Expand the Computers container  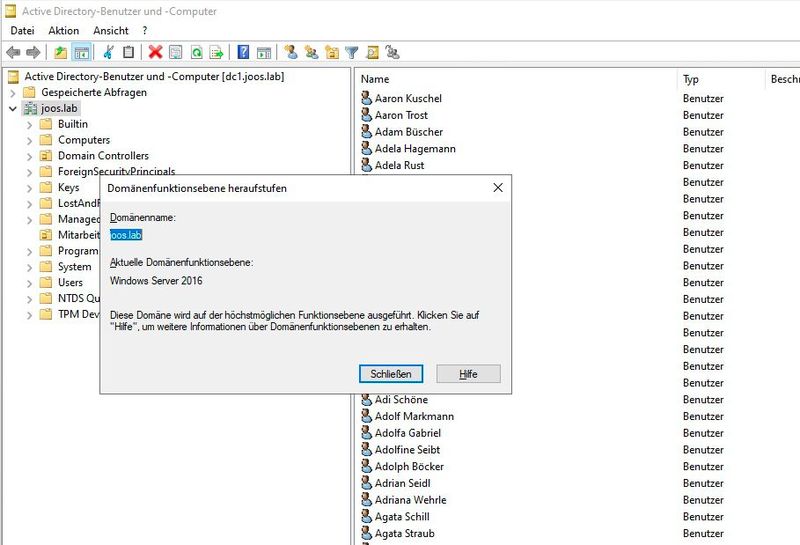pos(30,140)
